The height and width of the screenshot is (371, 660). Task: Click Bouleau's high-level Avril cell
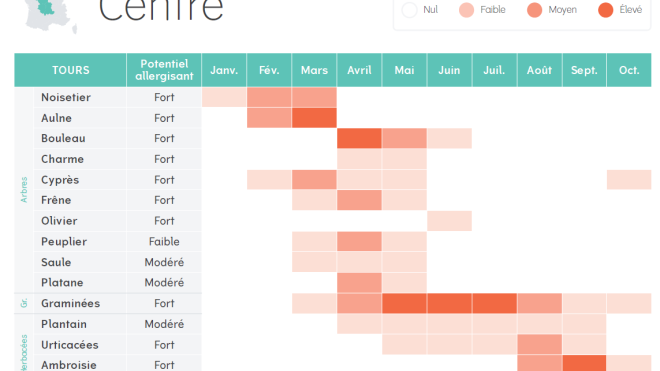(359, 138)
